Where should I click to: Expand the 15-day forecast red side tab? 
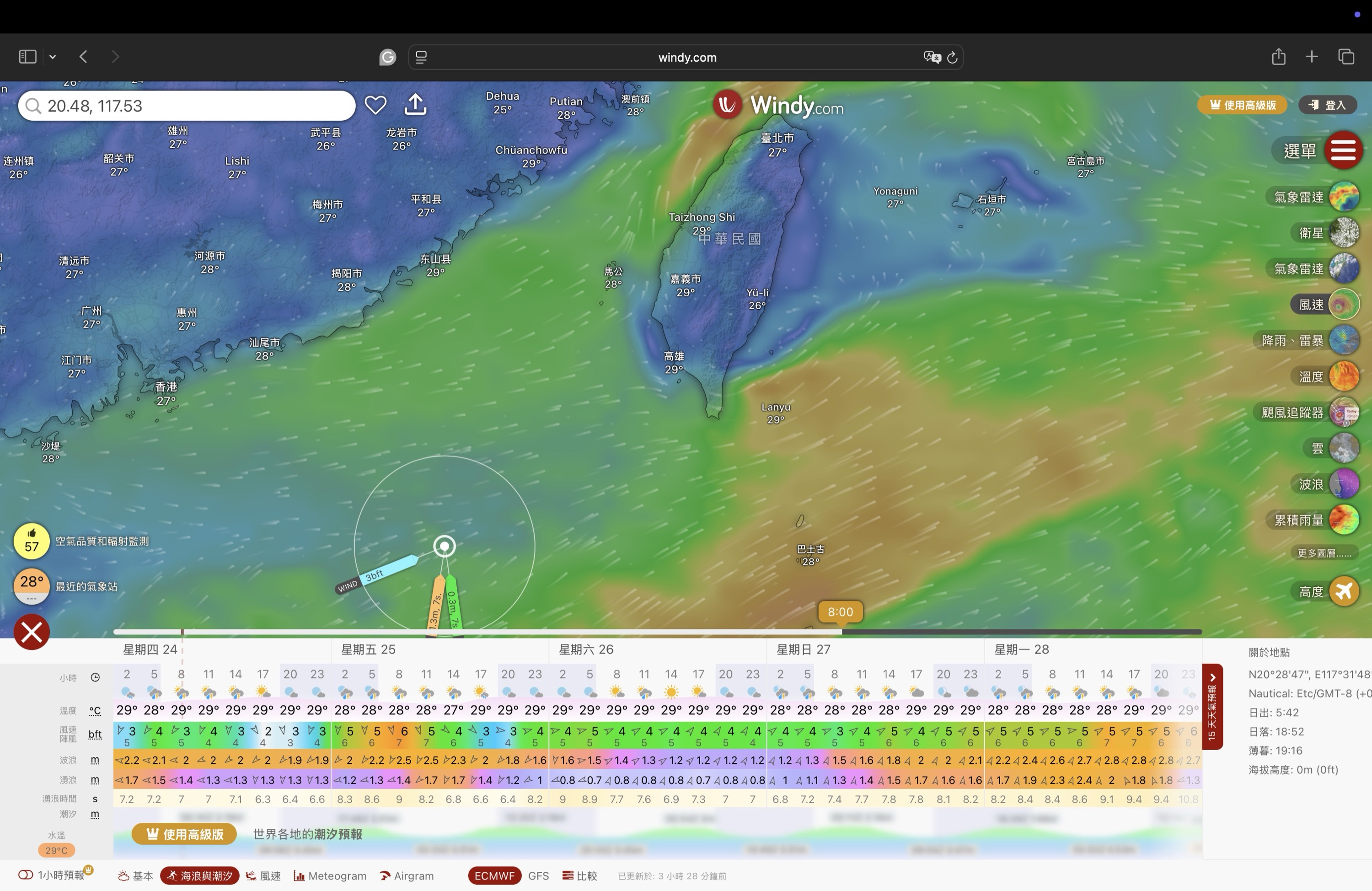1212,707
